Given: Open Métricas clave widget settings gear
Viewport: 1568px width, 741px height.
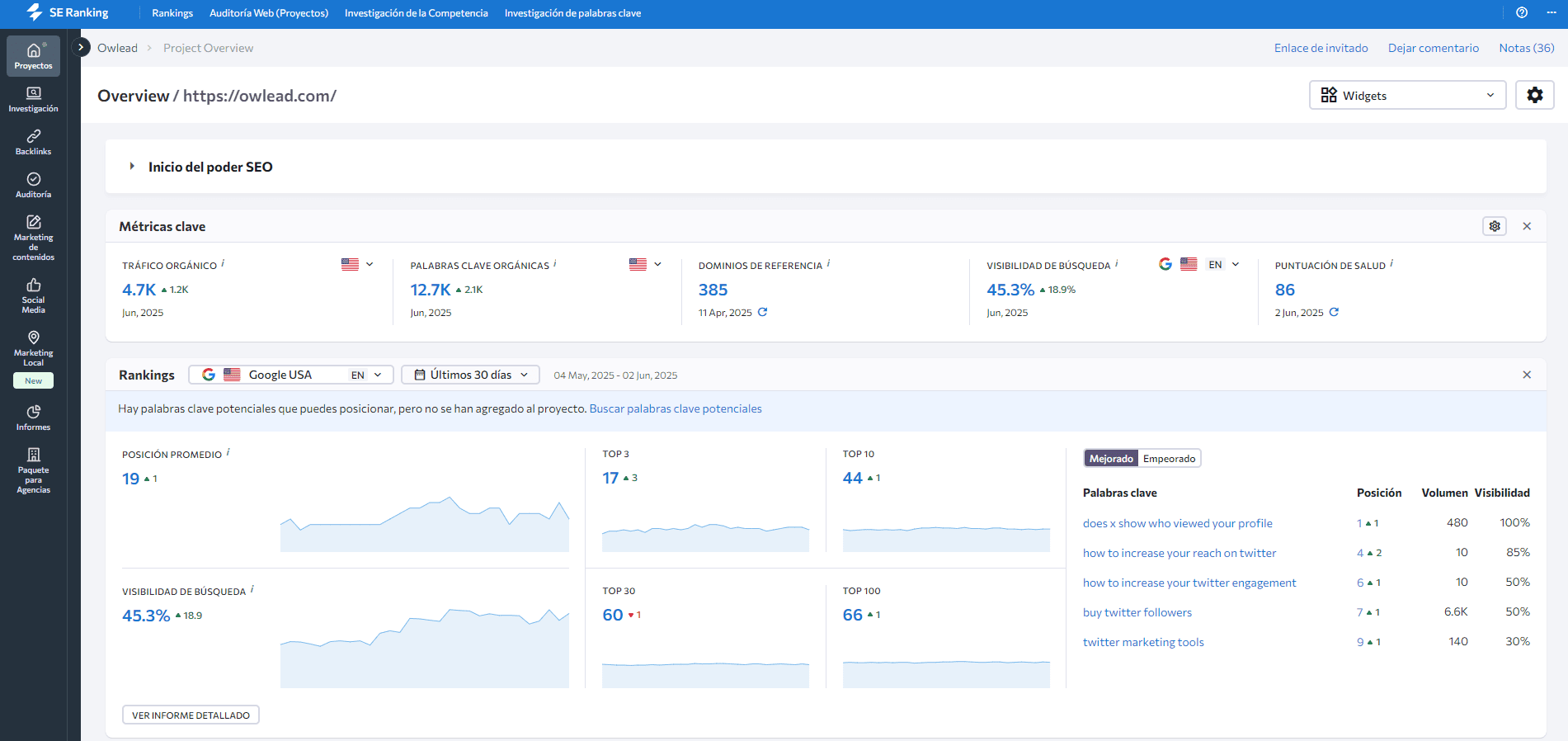Looking at the screenshot, I should pyautogui.click(x=1495, y=226).
